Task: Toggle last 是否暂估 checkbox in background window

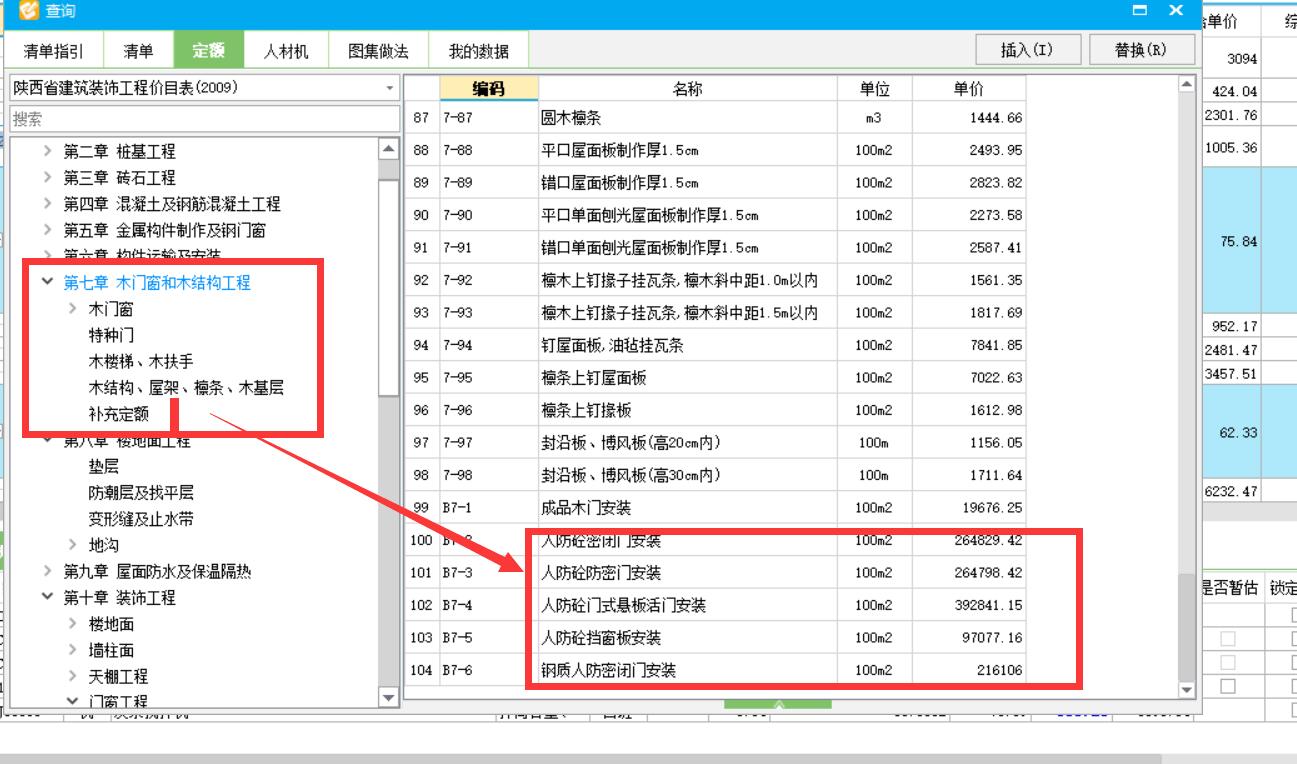Action: point(1228,686)
